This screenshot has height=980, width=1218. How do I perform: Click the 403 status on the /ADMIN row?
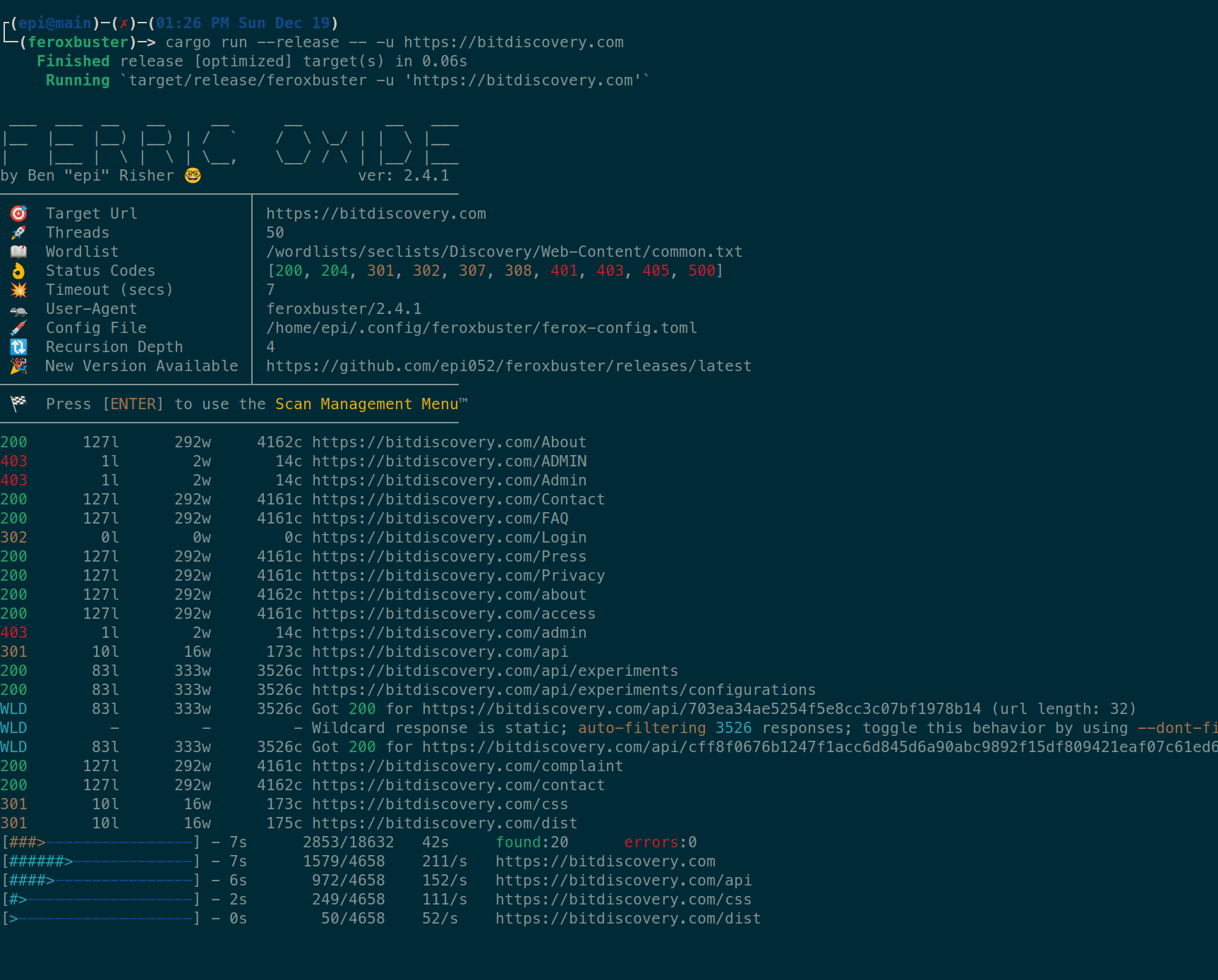[14, 461]
